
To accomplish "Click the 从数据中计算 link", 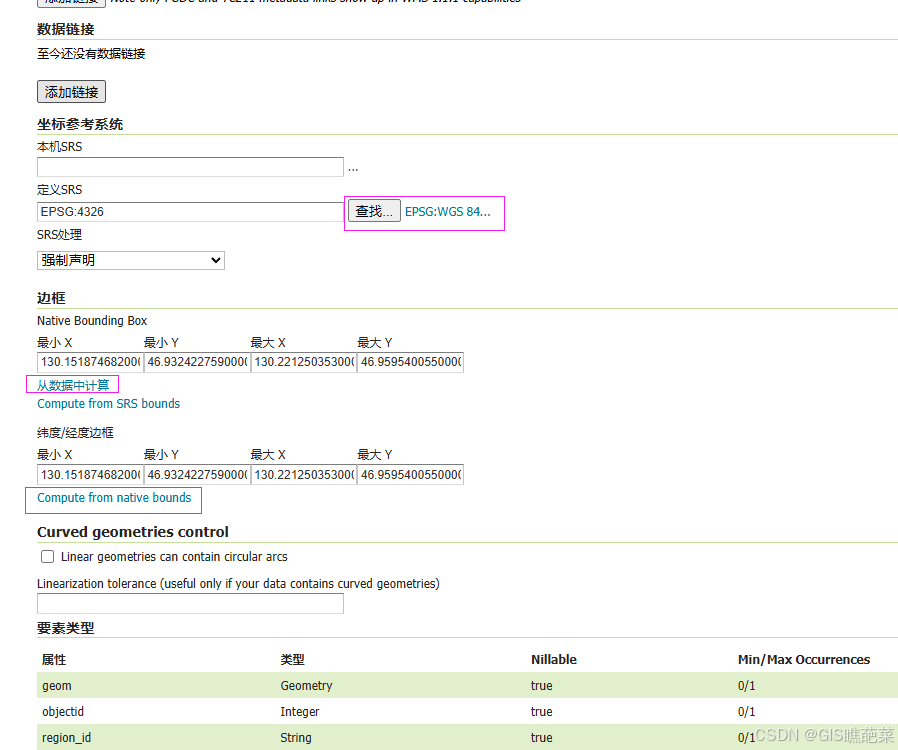I will (73, 385).
